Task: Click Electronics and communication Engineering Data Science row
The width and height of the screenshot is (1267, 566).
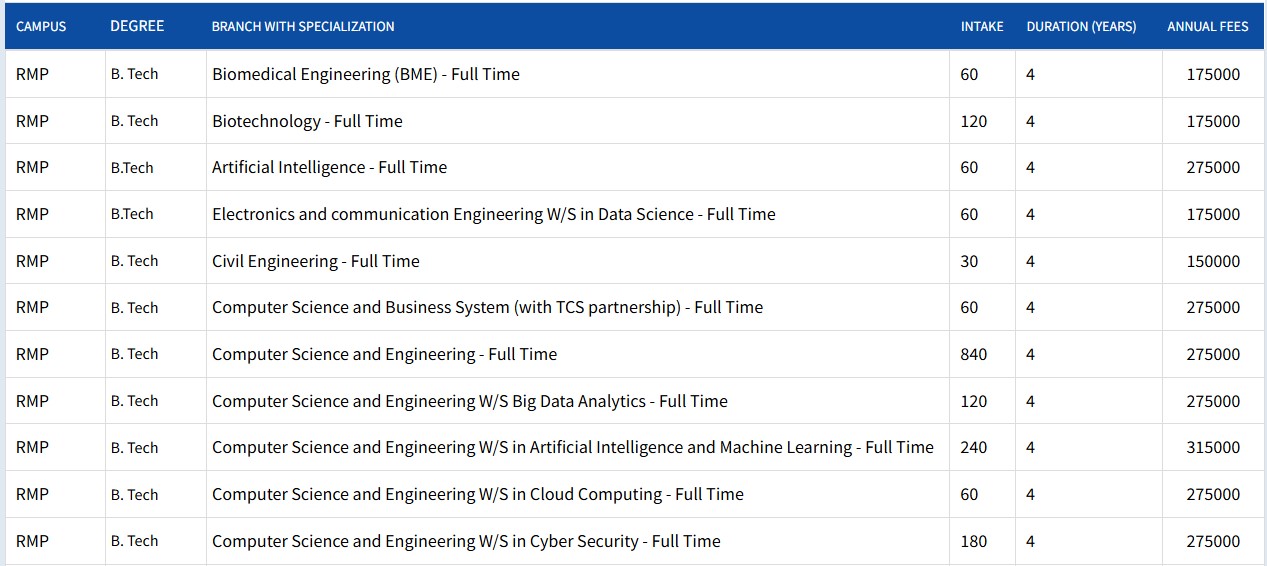Action: click(494, 214)
